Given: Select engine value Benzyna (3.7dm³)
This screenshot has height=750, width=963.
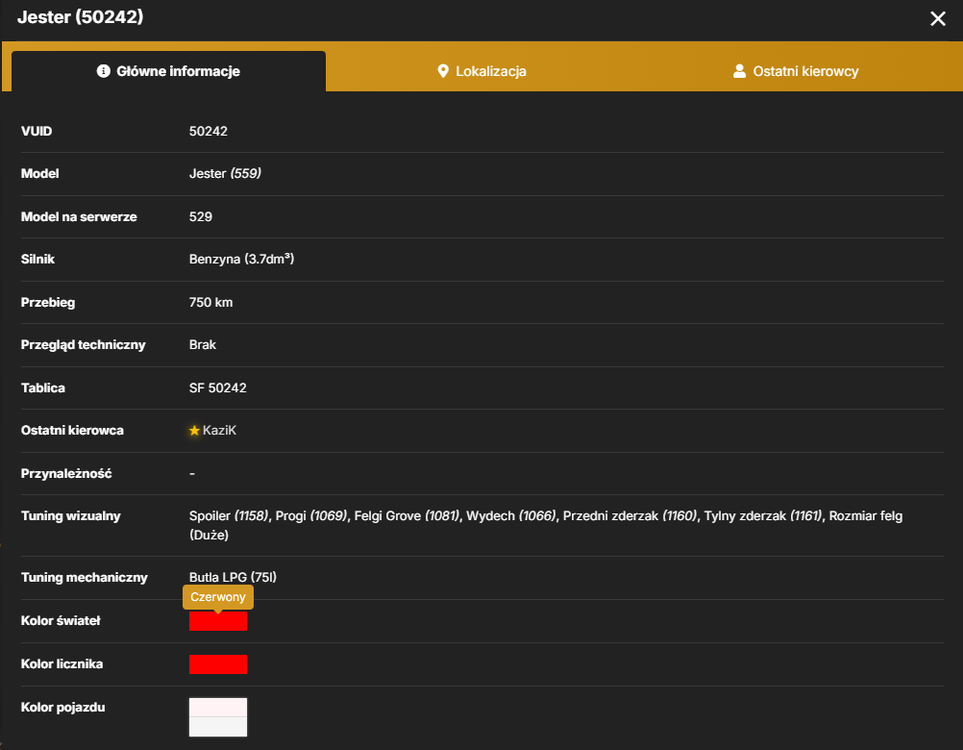Looking at the screenshot, I should [x=241, y=259].
